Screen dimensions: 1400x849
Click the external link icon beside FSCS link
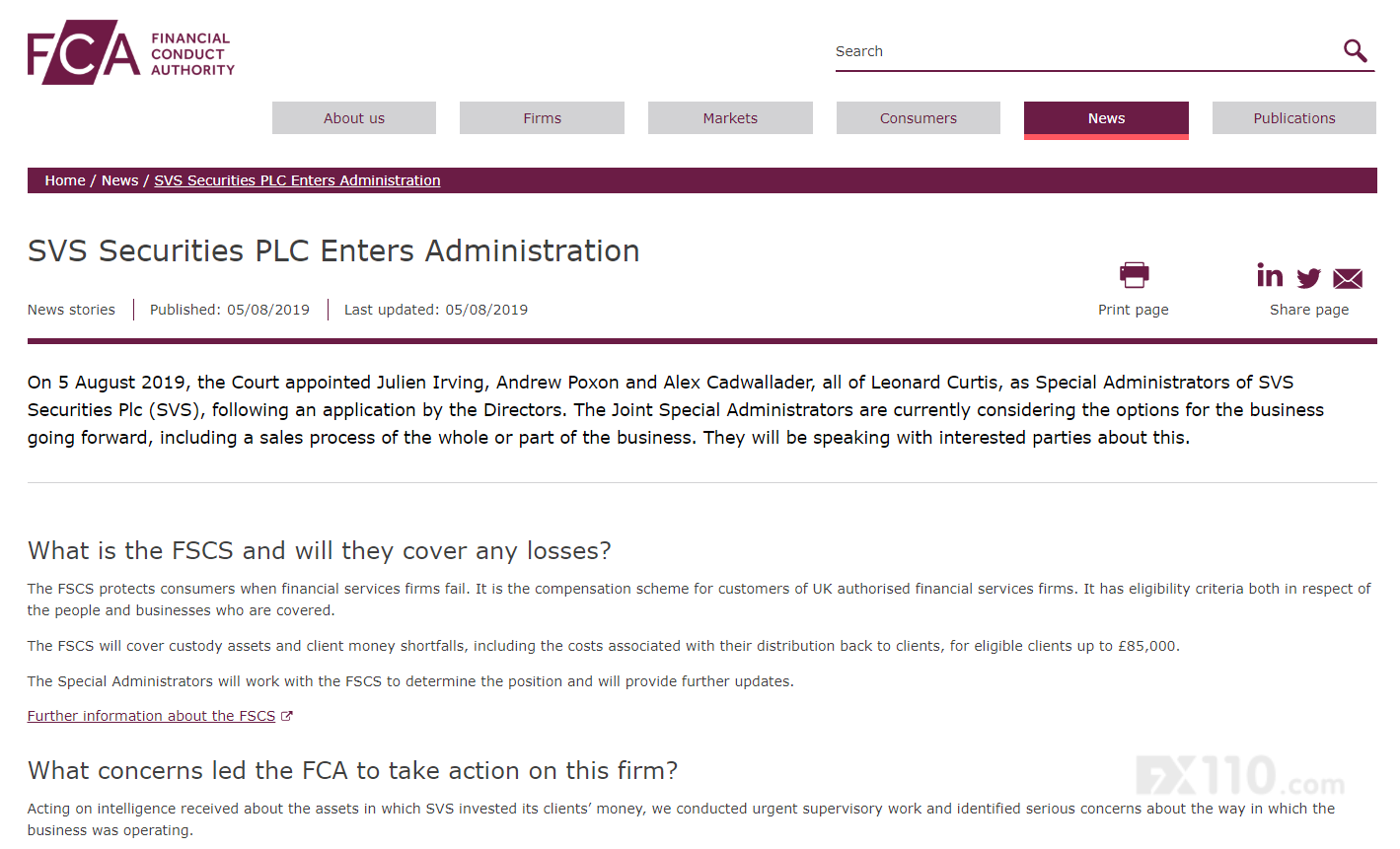[x=287, y=716]
